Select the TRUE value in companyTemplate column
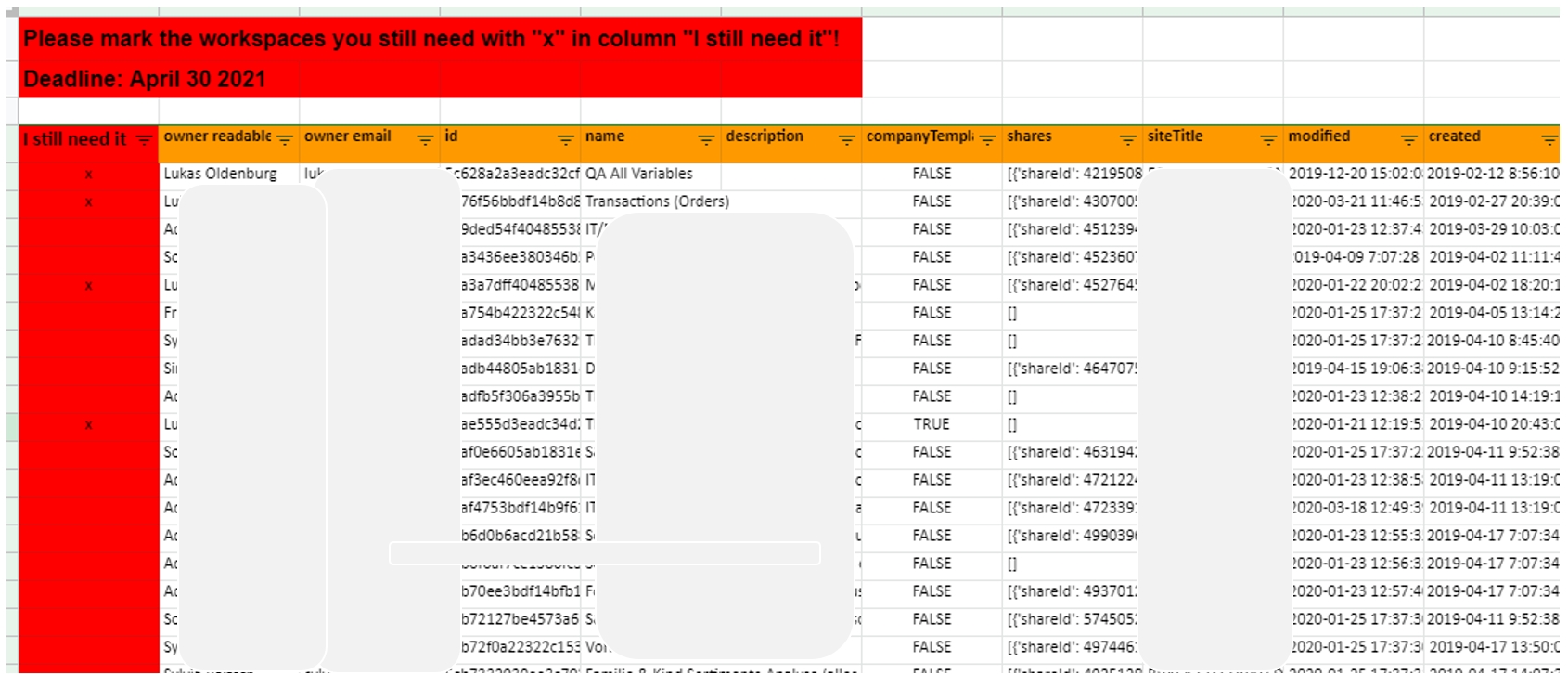Image resolution: width=1568 pixels, height=674 pixels. pyautogui.click(x=932, y=424)
